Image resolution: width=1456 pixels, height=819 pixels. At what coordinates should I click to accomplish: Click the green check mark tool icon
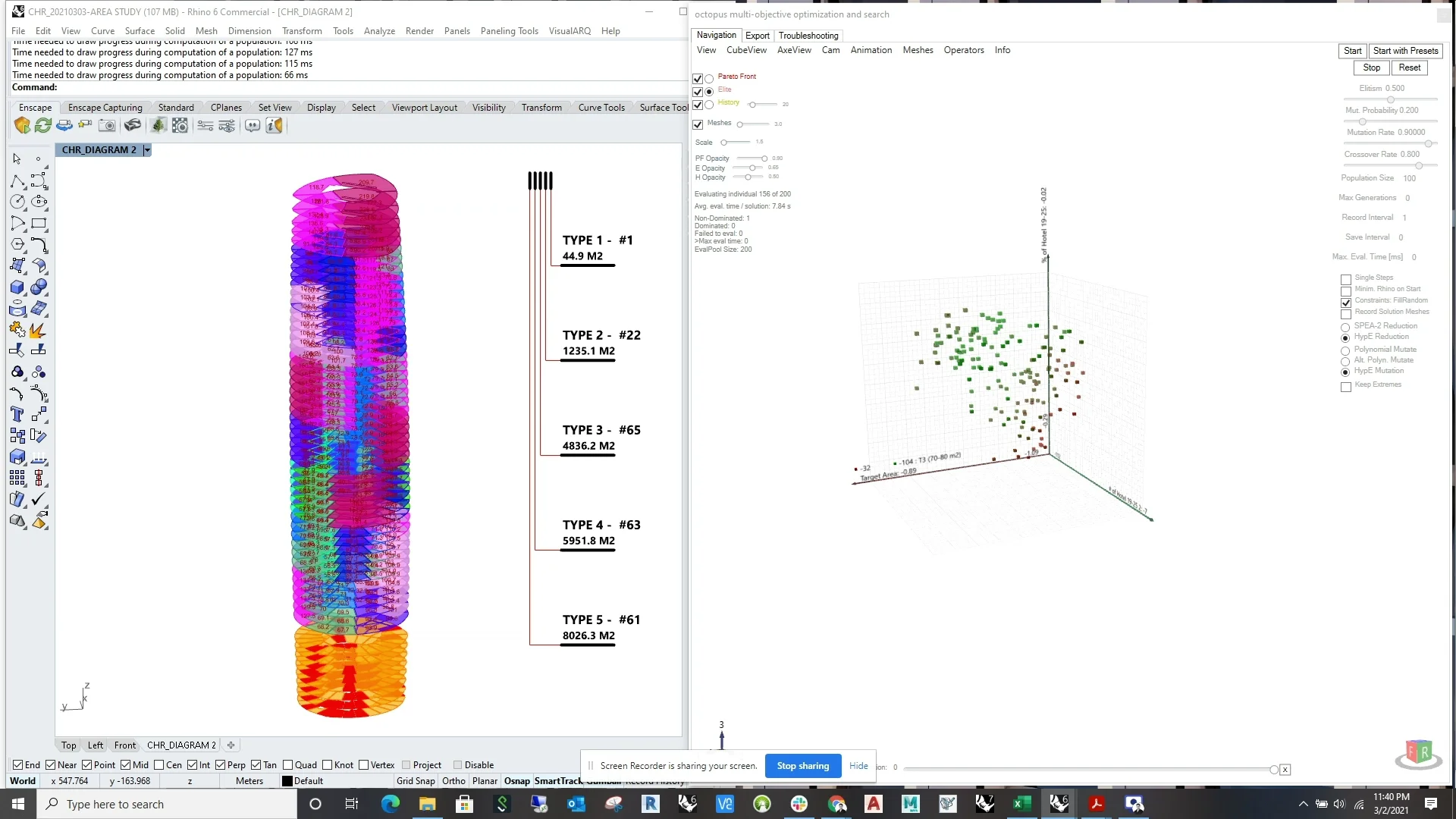(39, 499)
